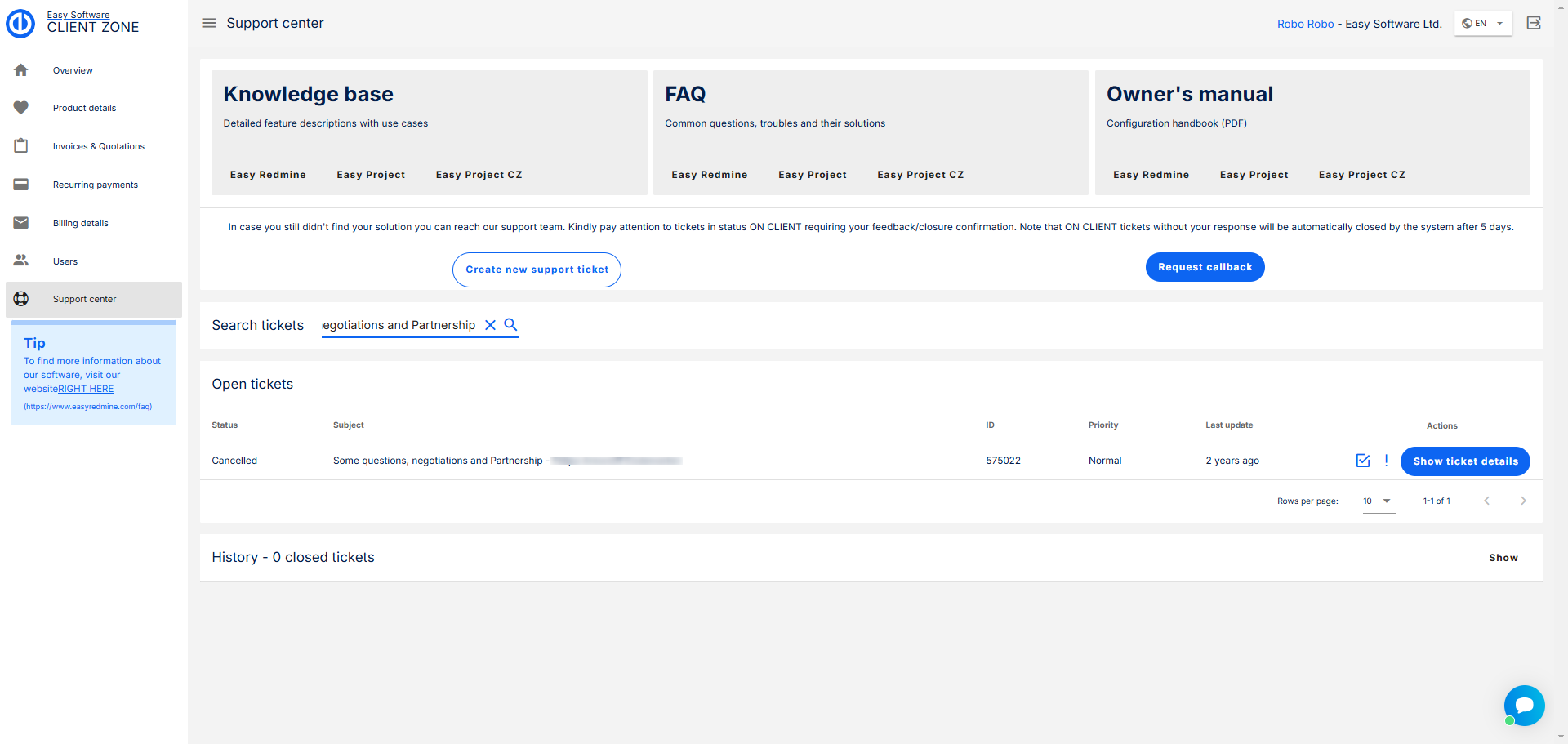The image size is (1568, 744).
Task: Show closed tickets history
Action: coord(1503,558)
